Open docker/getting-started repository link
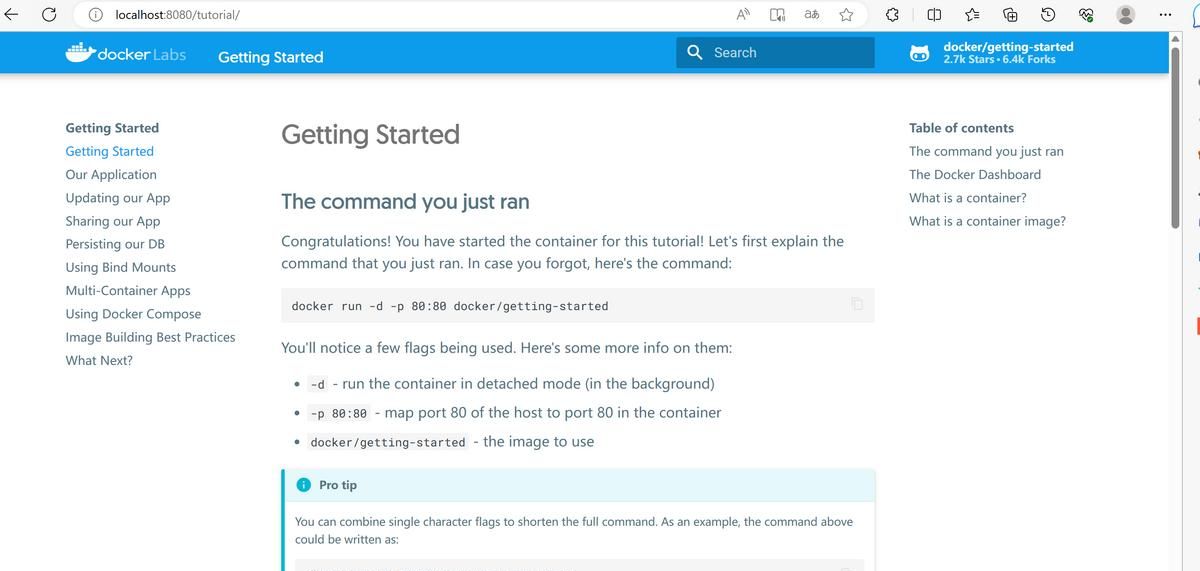Image resolution: width=1200 pixels, height=571 pixels. pyautogui.click(x=991, y=53)
